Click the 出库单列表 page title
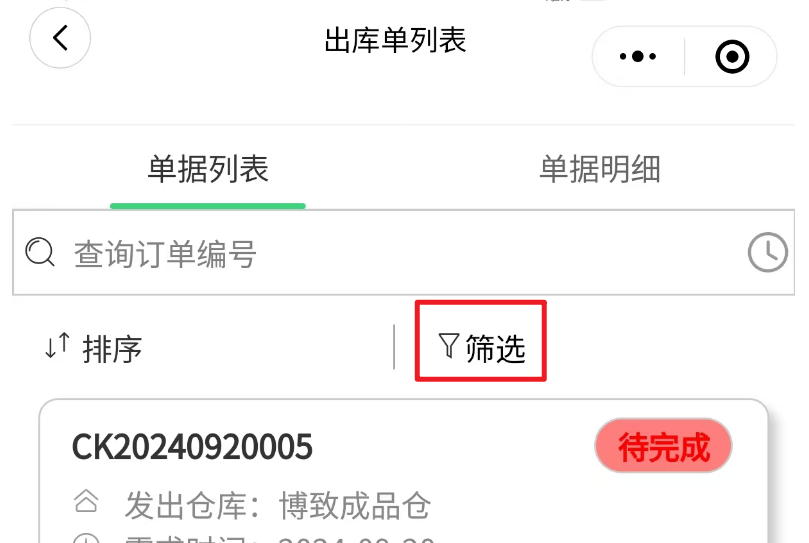 coord(396,40)
